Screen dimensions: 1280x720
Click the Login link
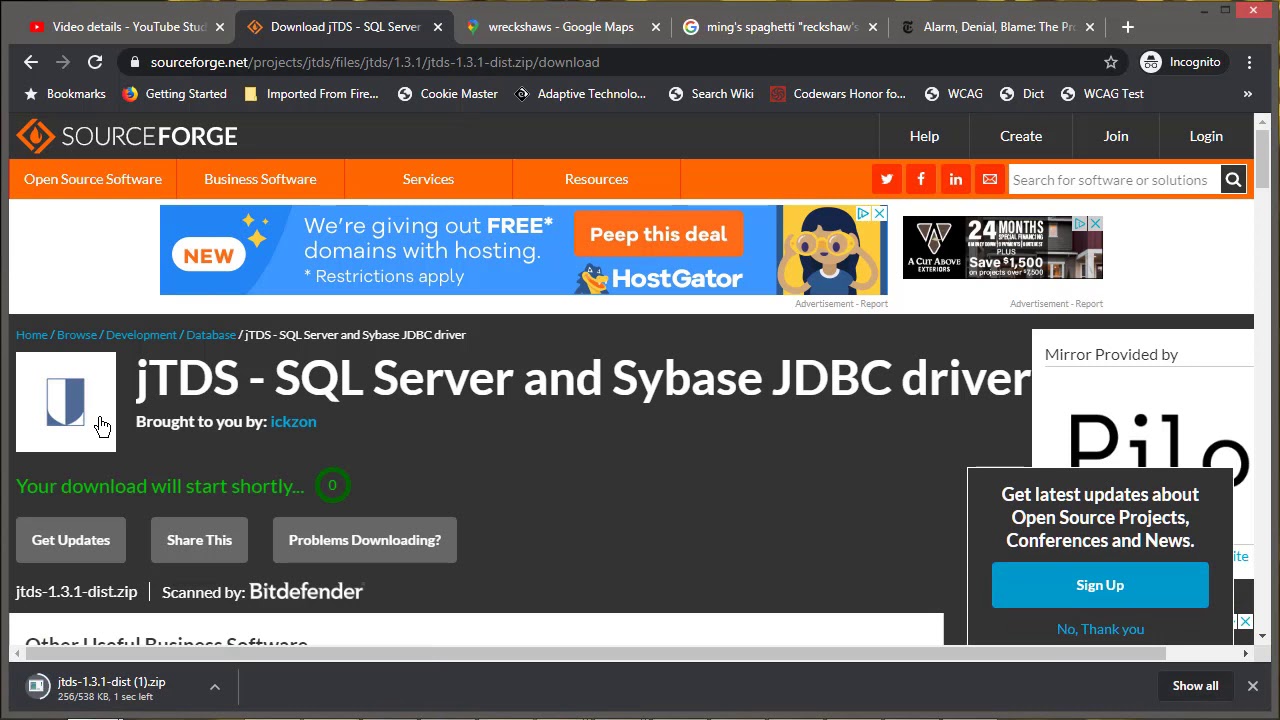(1206, 136)
